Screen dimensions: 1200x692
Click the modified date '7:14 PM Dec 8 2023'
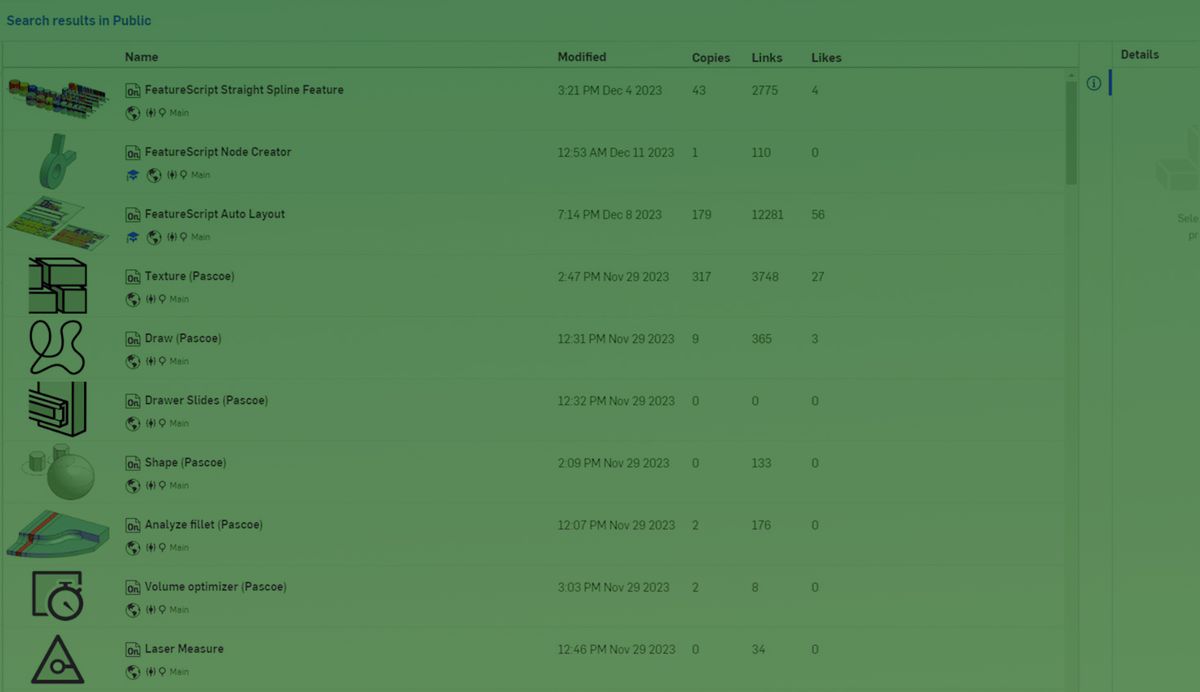610,214
